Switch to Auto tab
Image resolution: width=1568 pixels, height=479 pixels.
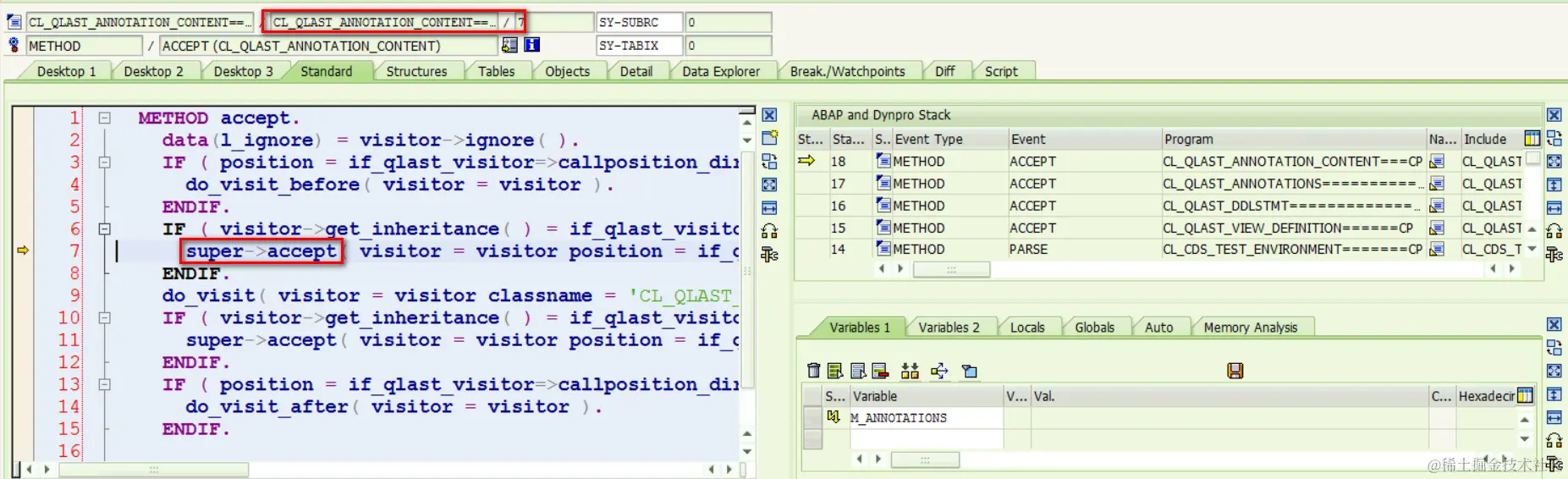[x=1158, y=328]
